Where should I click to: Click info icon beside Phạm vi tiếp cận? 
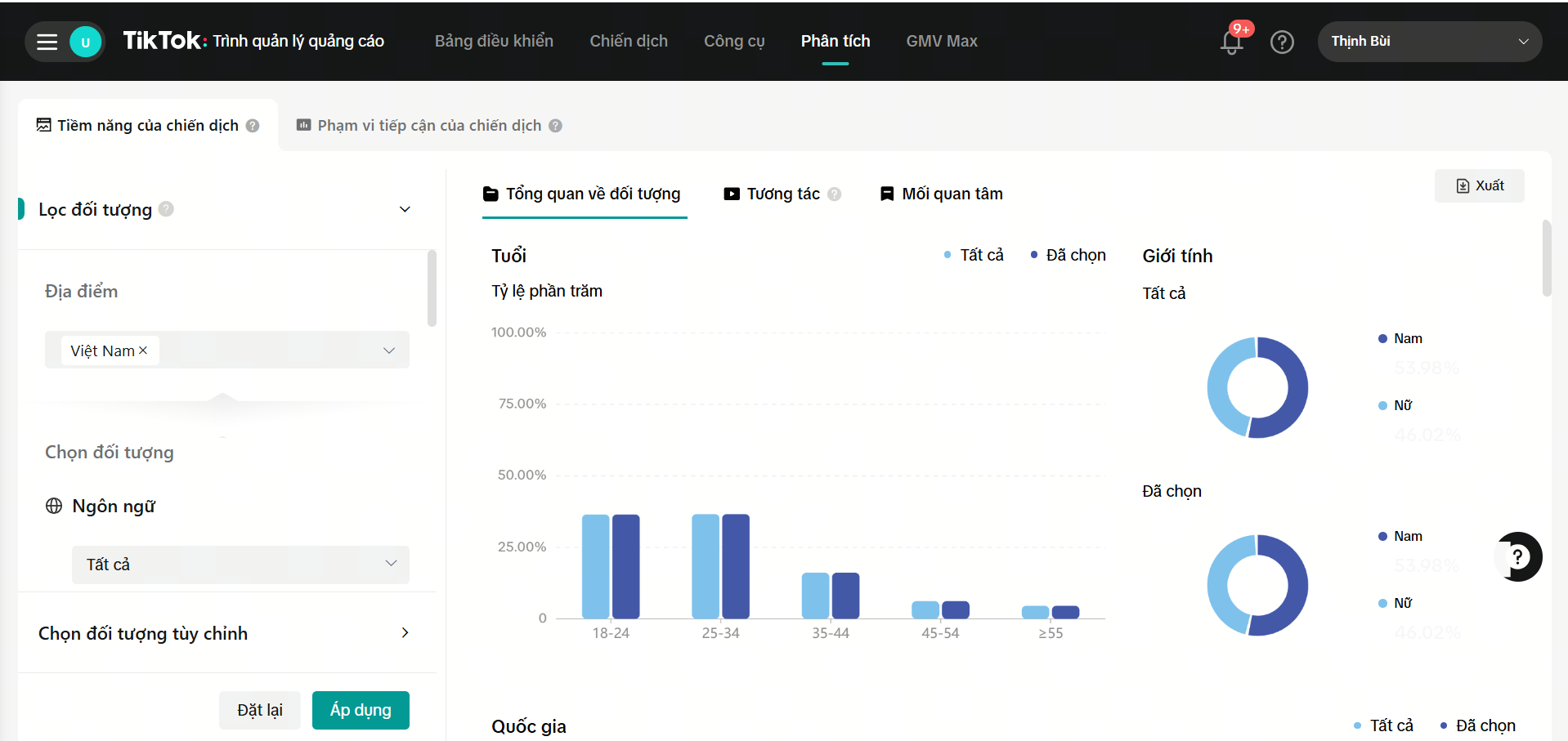pyautogui.click(x=556, y=126)
